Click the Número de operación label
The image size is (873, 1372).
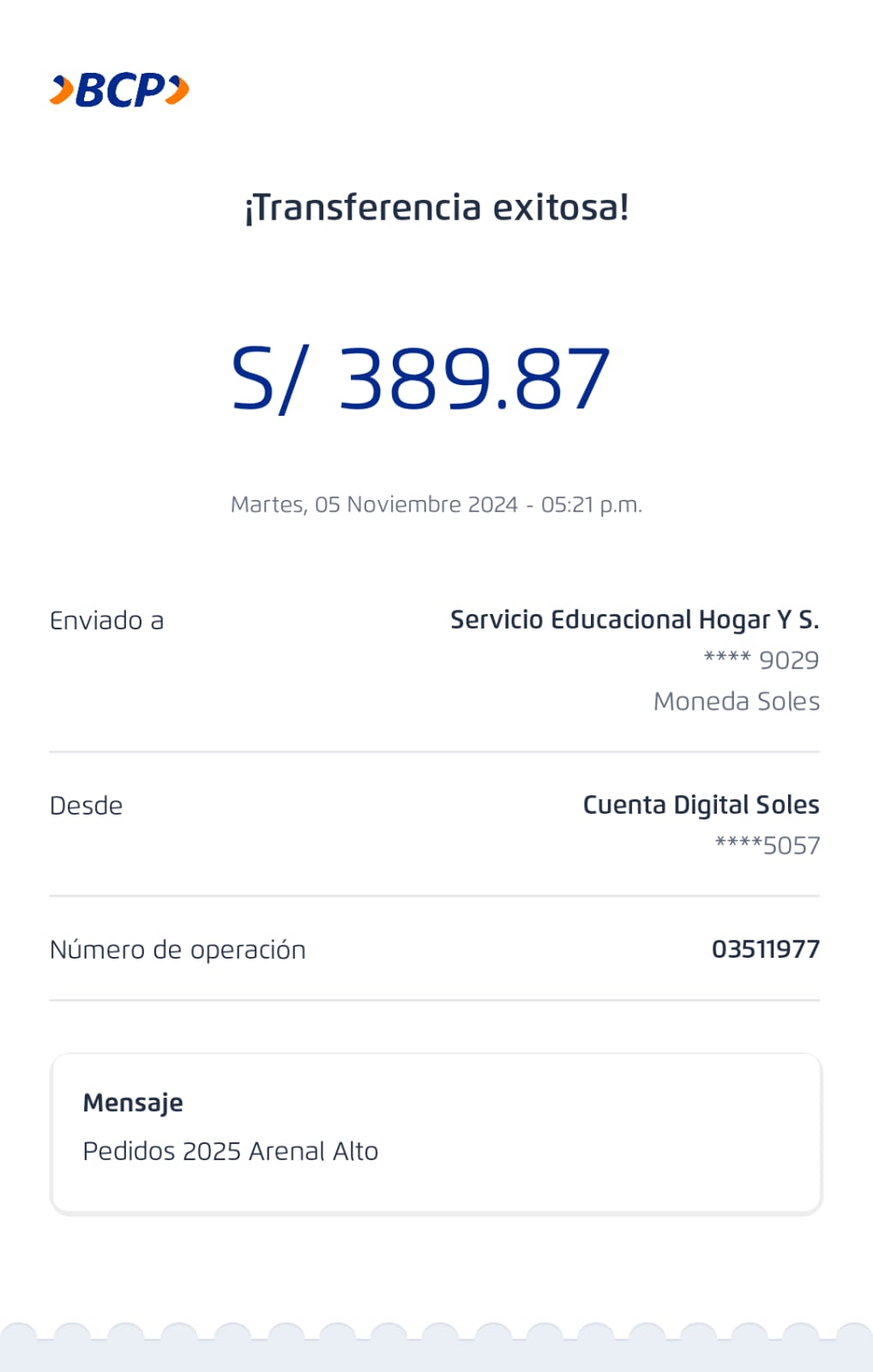(x=178, y=950)
